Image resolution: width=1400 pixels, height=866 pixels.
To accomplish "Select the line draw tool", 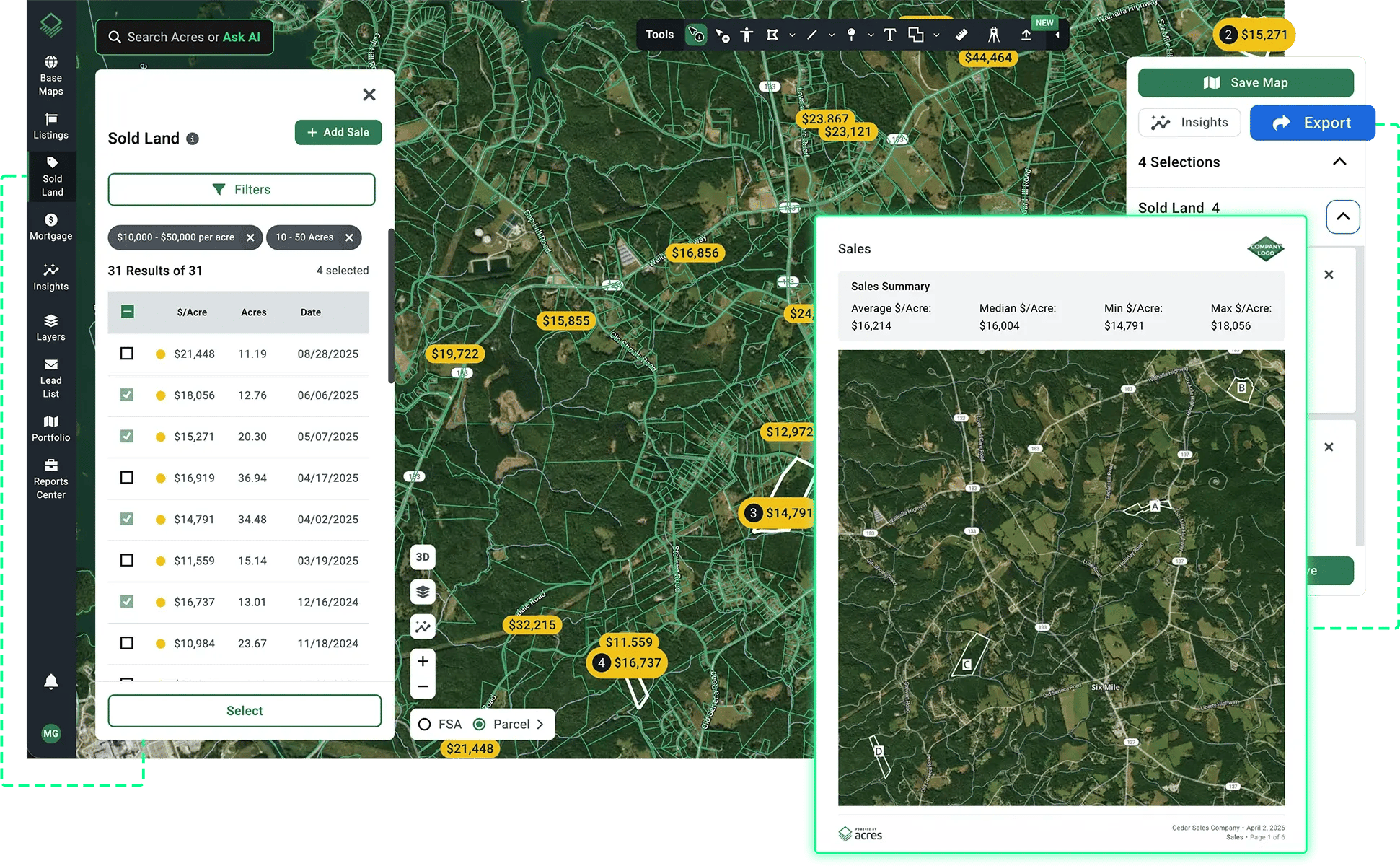I will click(812, 35).
